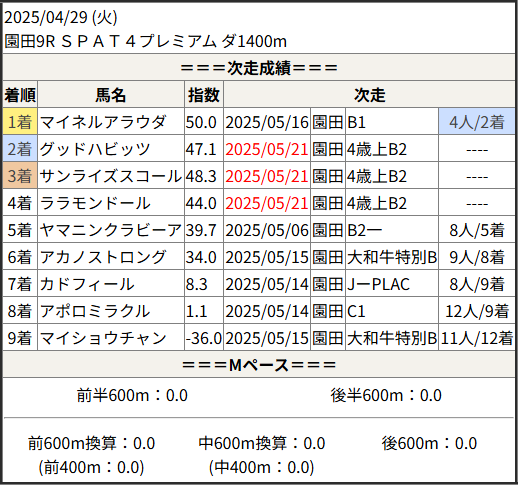Click the 4人/2着 result cell
Viewport: 518px width, 485px height.
click(x=477, y=121)
